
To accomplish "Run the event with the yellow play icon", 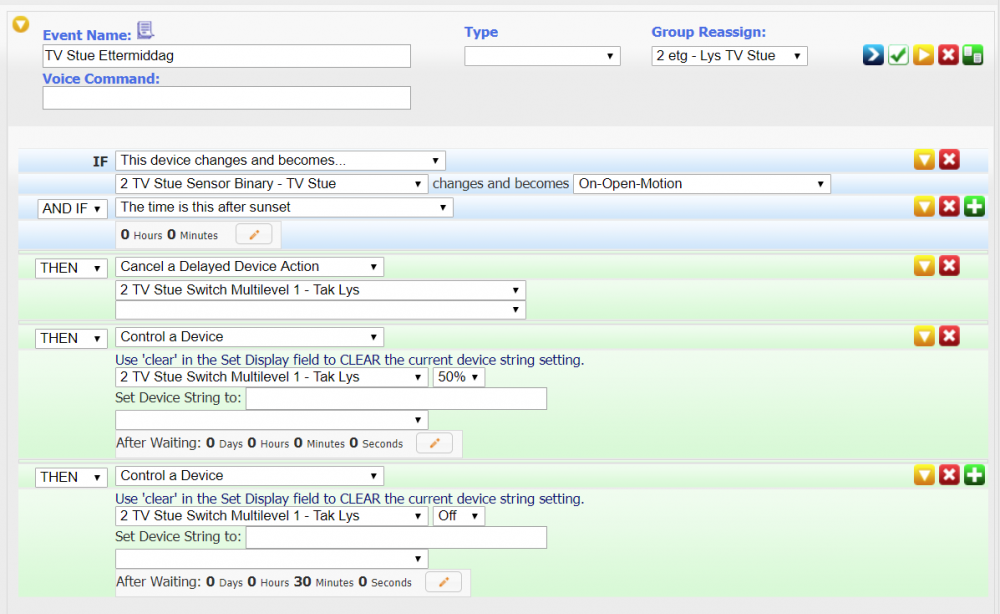I will click(923, 56).
